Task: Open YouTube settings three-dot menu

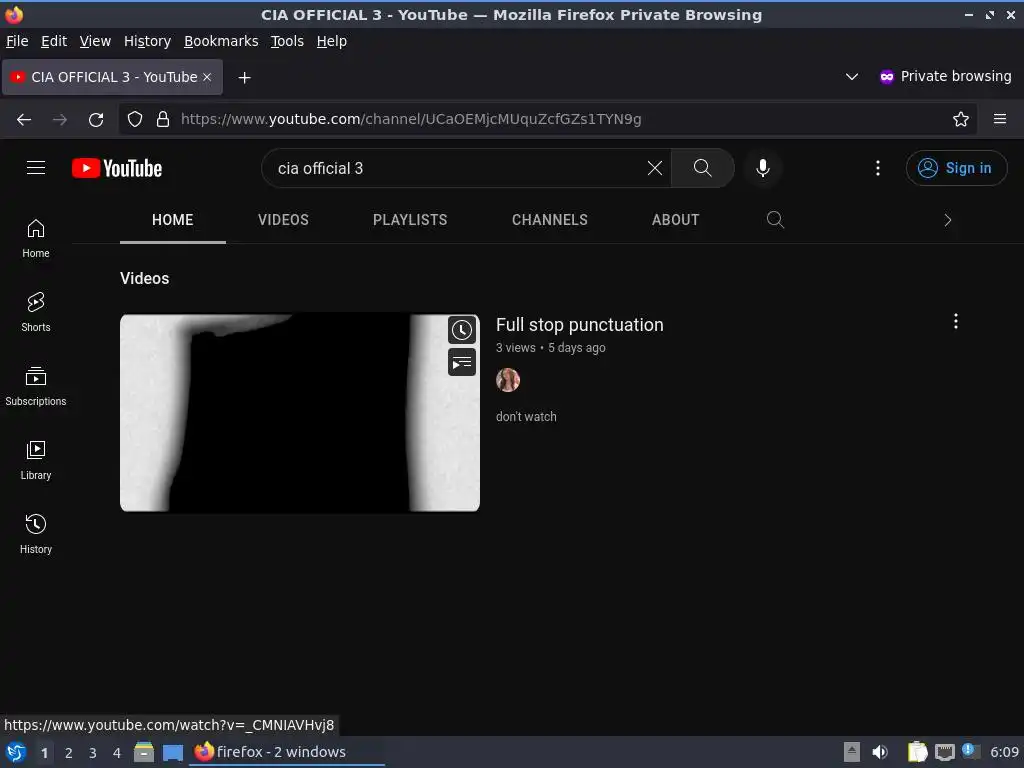Action: pyautogui.click(x=878, y=168)
